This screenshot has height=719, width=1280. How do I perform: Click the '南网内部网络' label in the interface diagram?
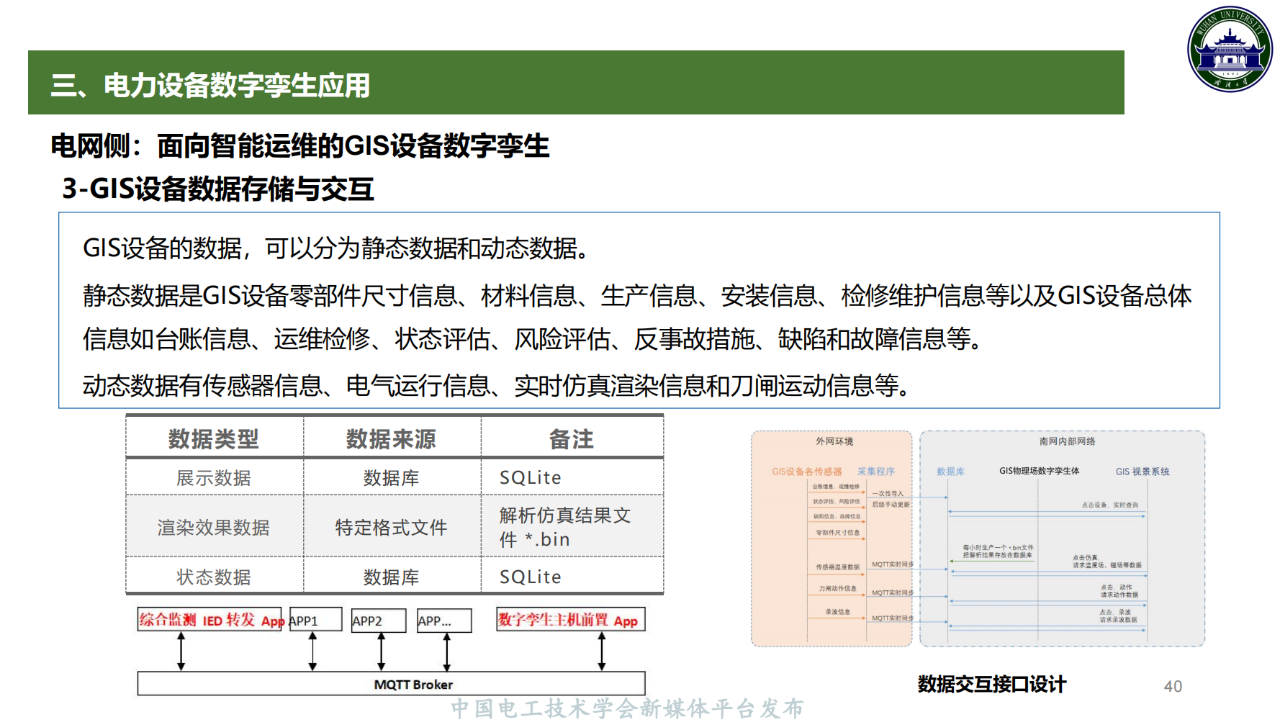(1067, 442)
